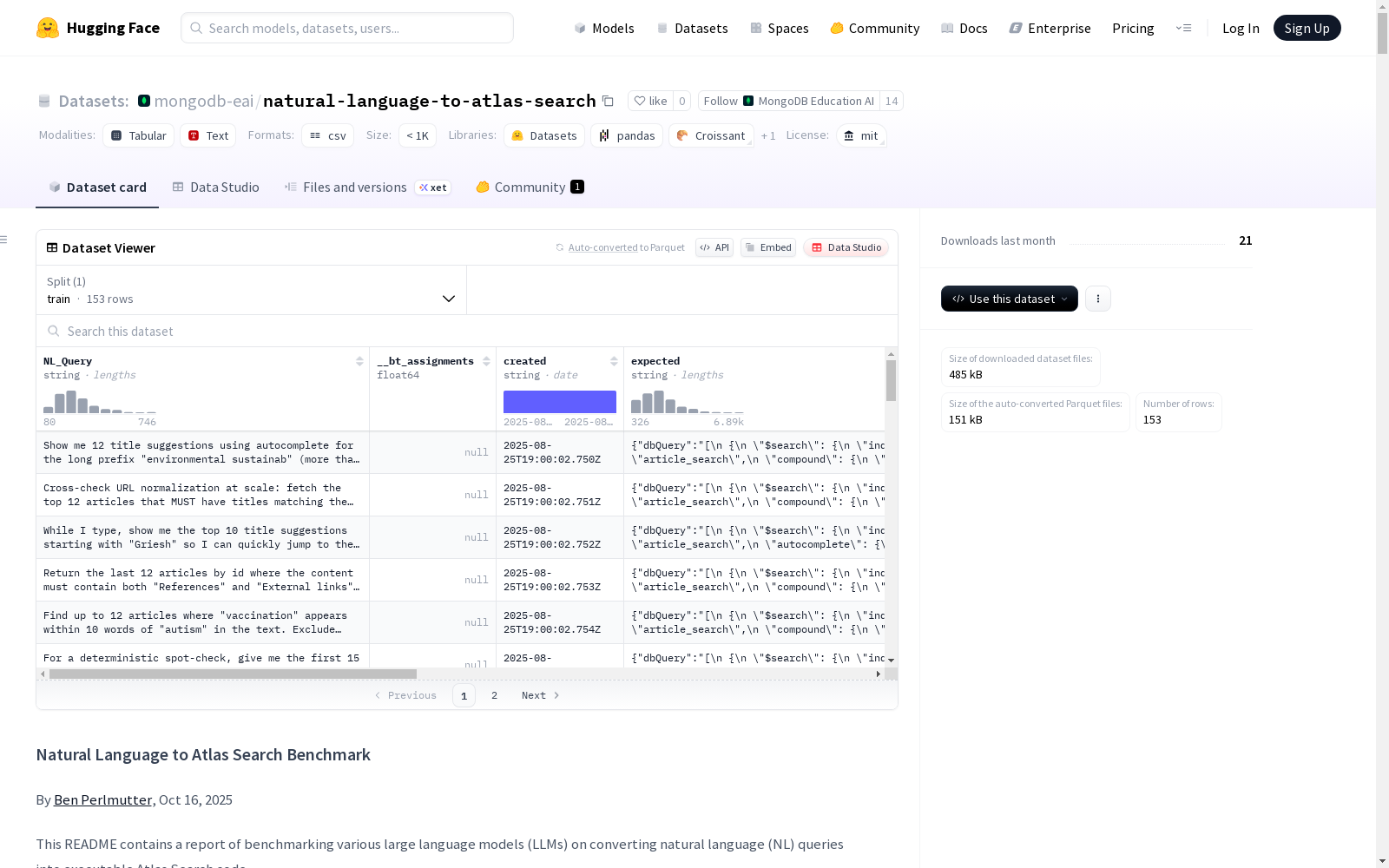Click the created date histogram bar
This screenshot has height=868, width=1389.
coord(560,402)
